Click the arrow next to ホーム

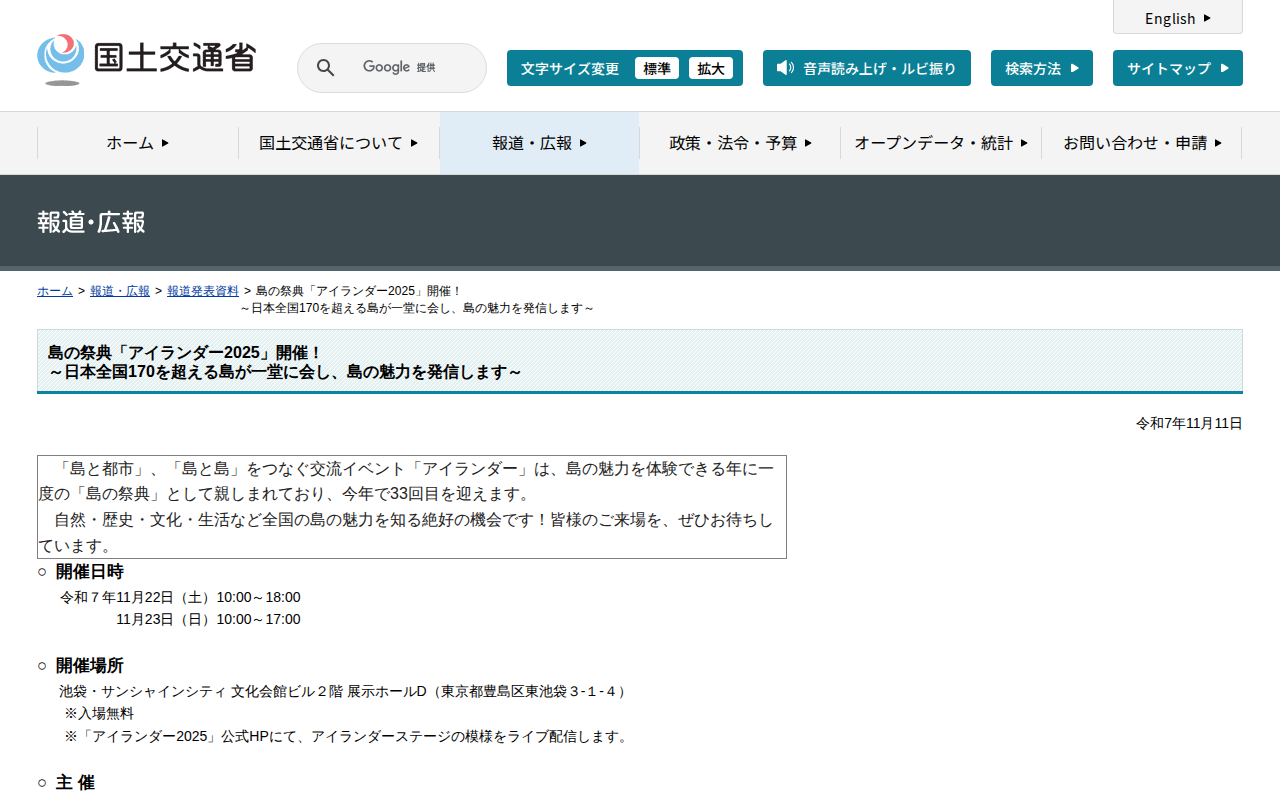coord(165,143)
